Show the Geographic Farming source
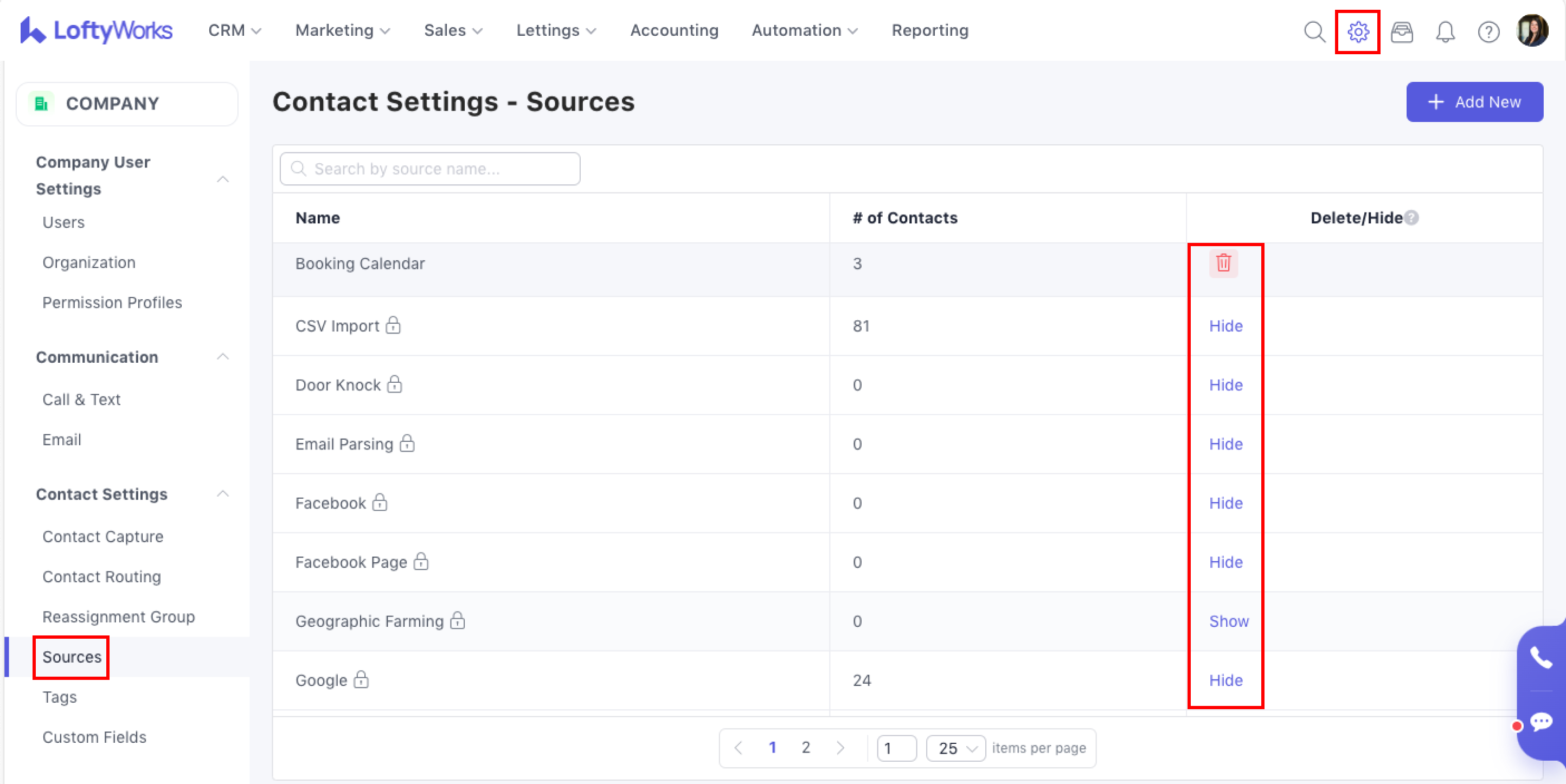The width and height of the screenshot is (1566, 784). (x=1228, y=621)
